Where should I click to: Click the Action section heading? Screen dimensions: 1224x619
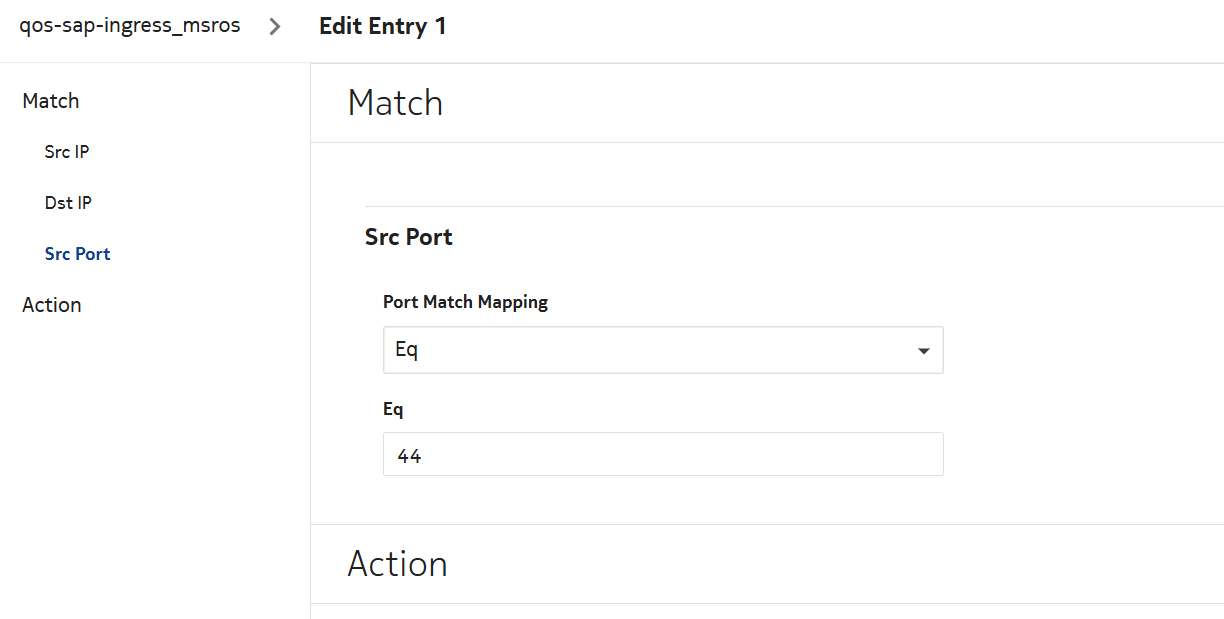pyautogui.click(x=397, y=564)
